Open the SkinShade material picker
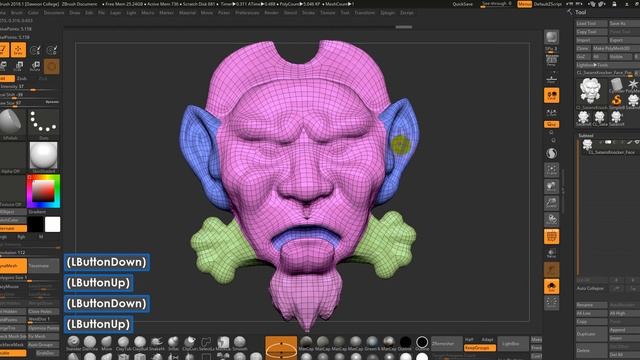This screenshot has height=360, width=640. point(43,156)
